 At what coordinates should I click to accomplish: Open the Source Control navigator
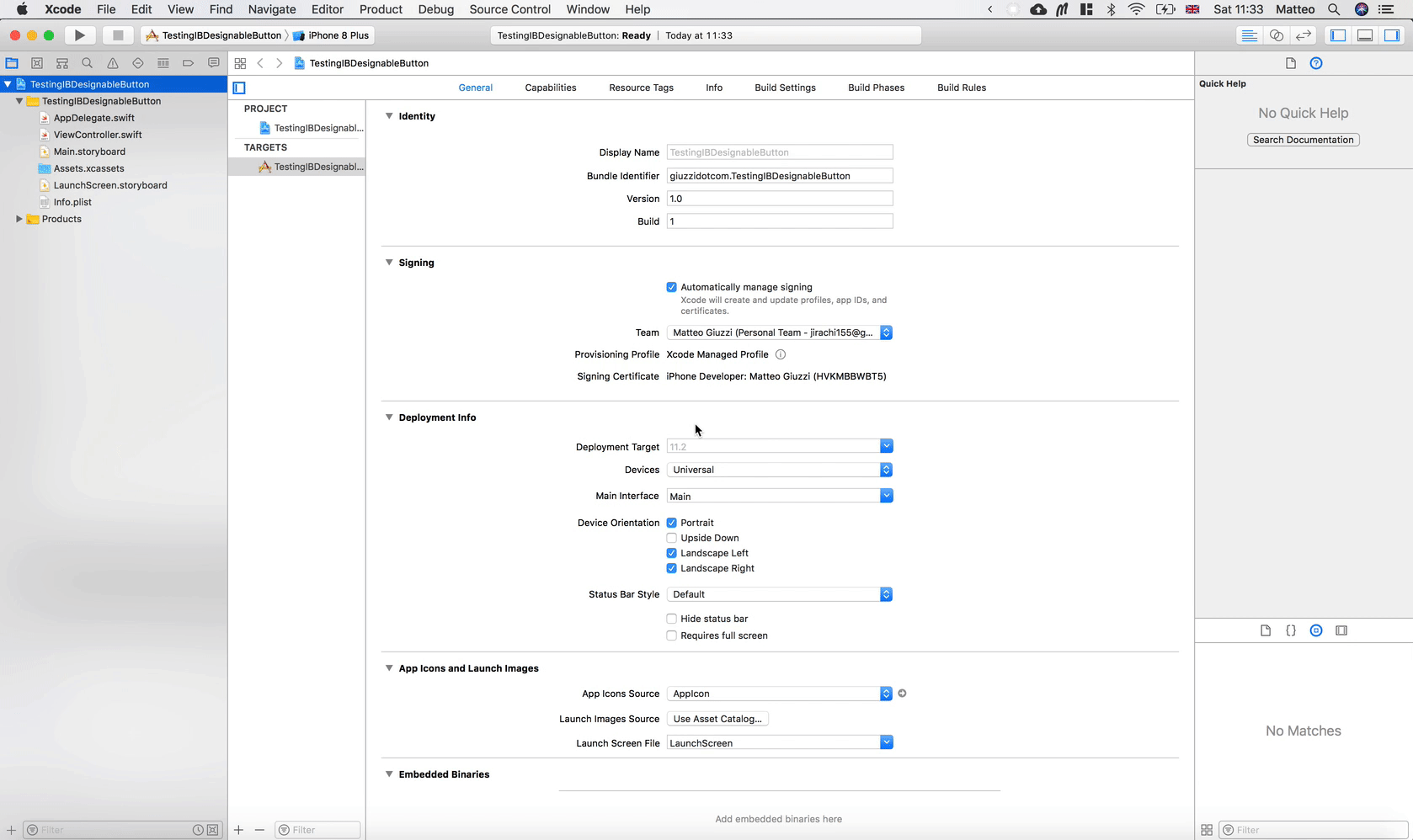[x=37, y=63]
